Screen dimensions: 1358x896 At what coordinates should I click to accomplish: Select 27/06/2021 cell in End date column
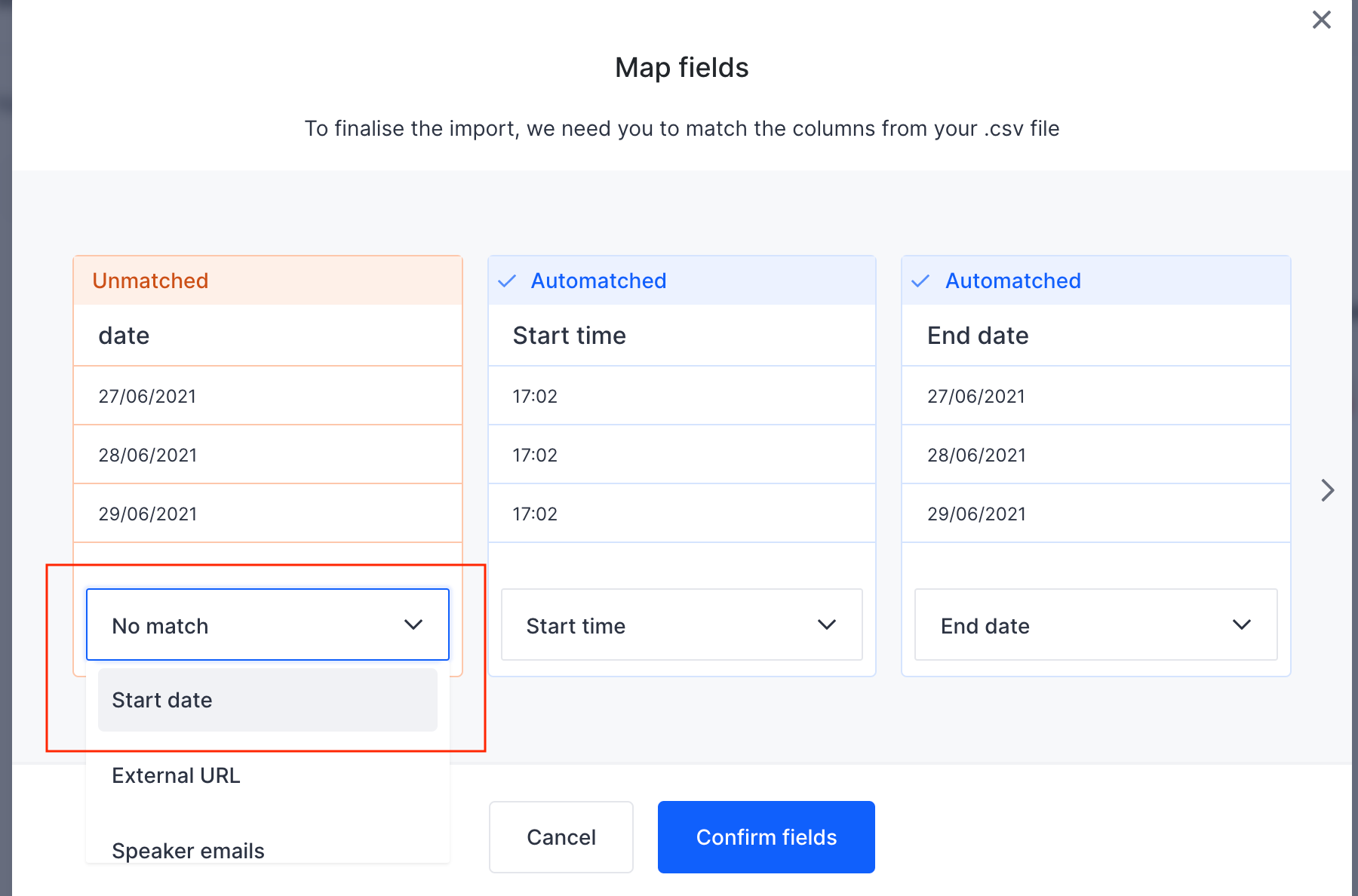[x=1096, y=396]
